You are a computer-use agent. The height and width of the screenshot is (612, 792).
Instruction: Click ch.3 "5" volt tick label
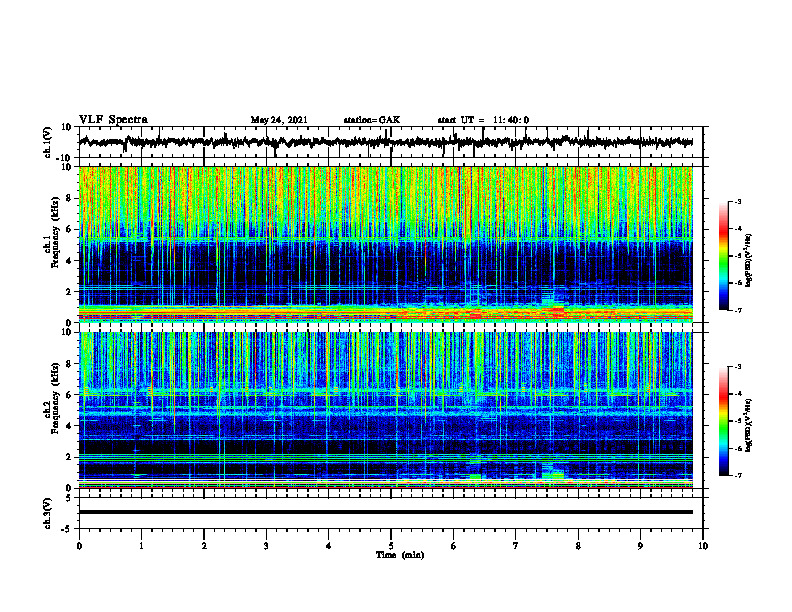click(69, 498)
